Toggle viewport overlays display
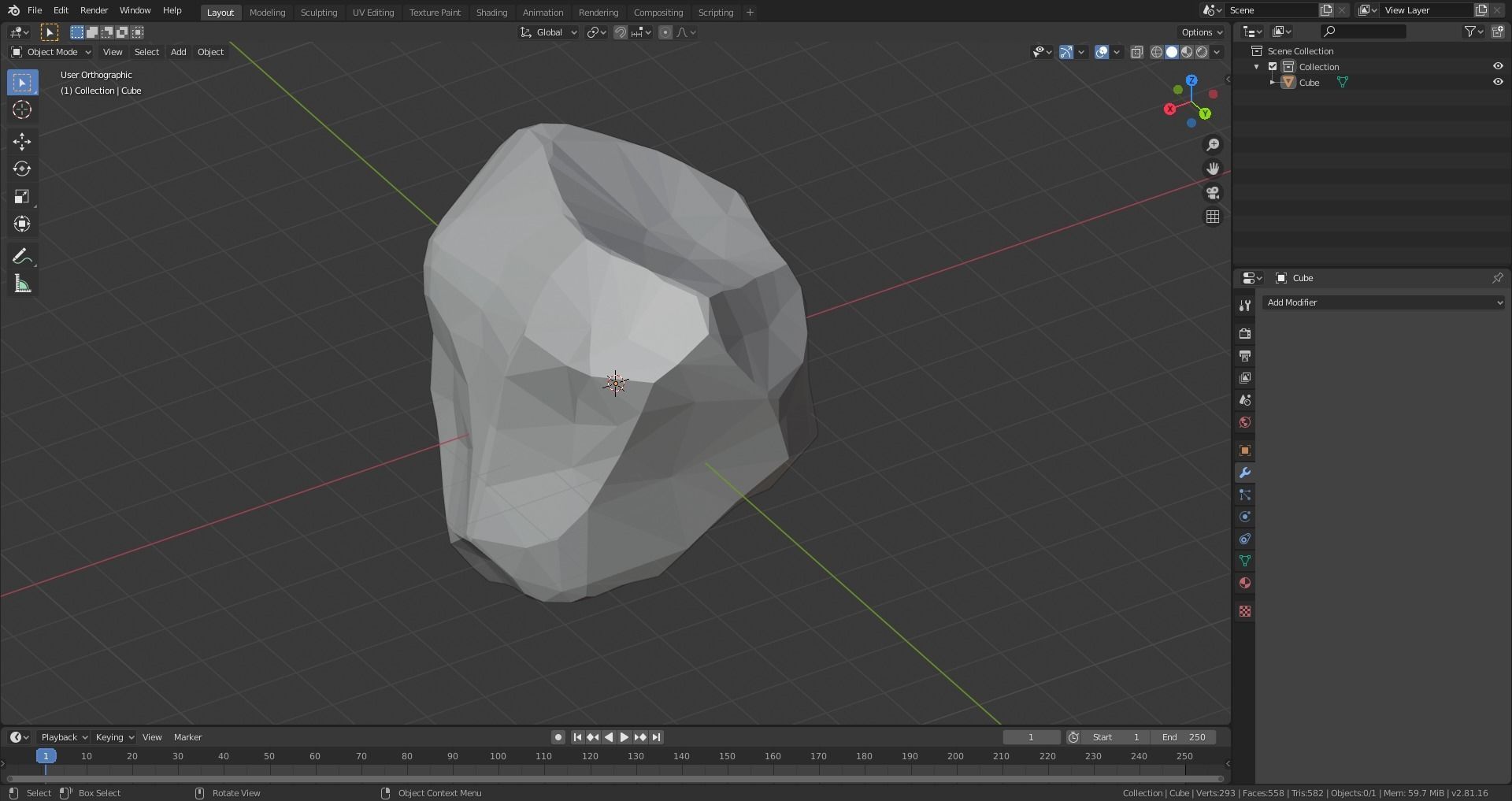The image size is (1512, 801). pyautogui.click(x=1102, y=52)
